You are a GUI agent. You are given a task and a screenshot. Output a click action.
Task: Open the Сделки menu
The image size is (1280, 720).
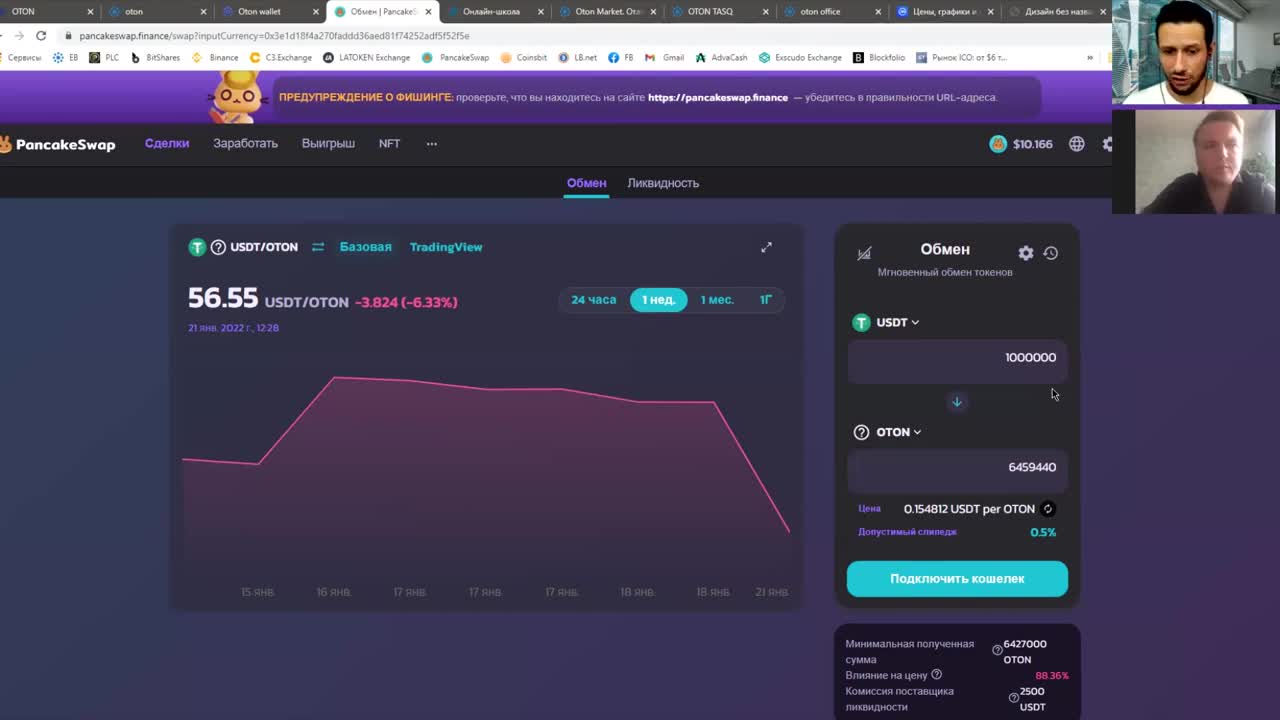click(x=167, y=144)
